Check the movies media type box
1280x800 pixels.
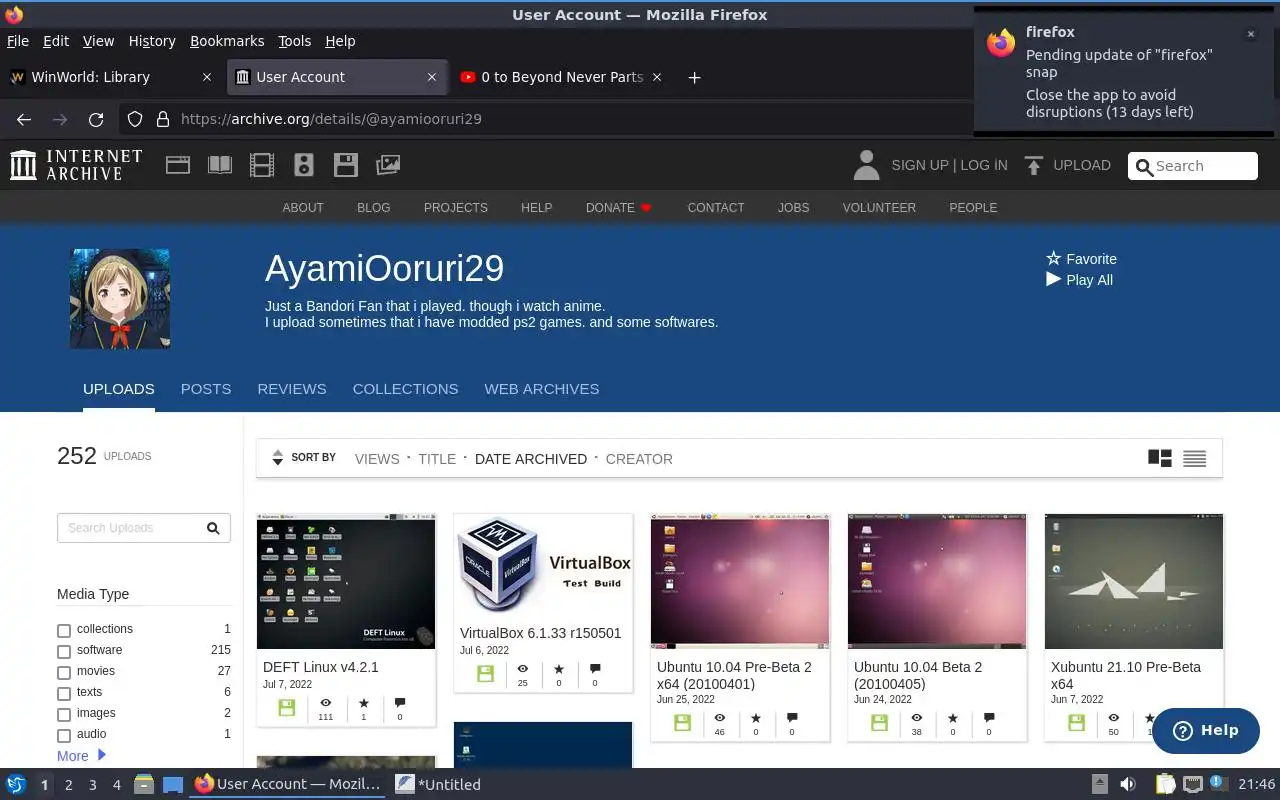click(x=64, y=672)
